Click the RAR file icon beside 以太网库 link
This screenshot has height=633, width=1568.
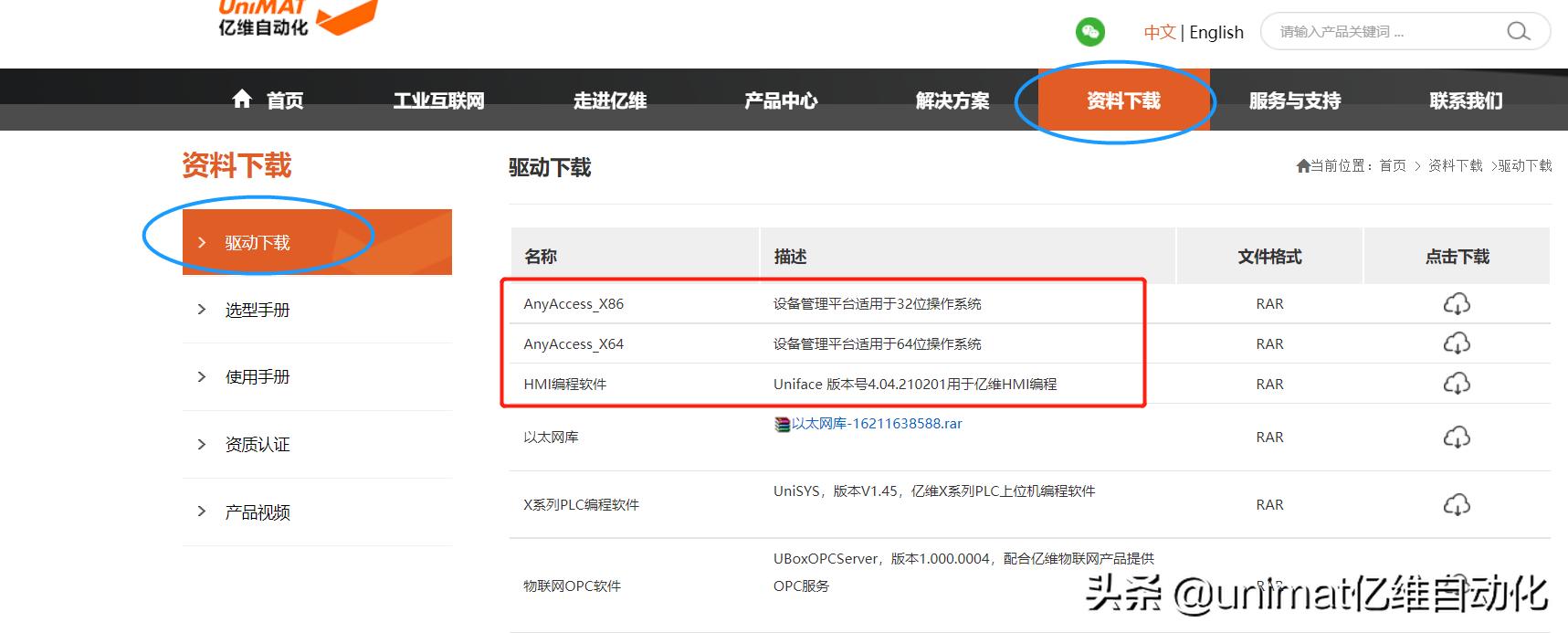(782, 424)
